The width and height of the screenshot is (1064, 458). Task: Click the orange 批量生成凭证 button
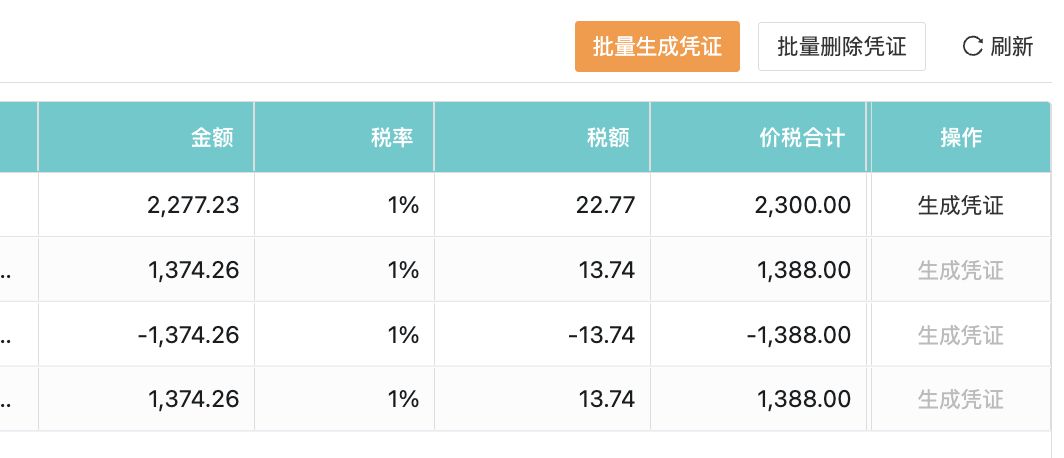[x=657, y=46]
